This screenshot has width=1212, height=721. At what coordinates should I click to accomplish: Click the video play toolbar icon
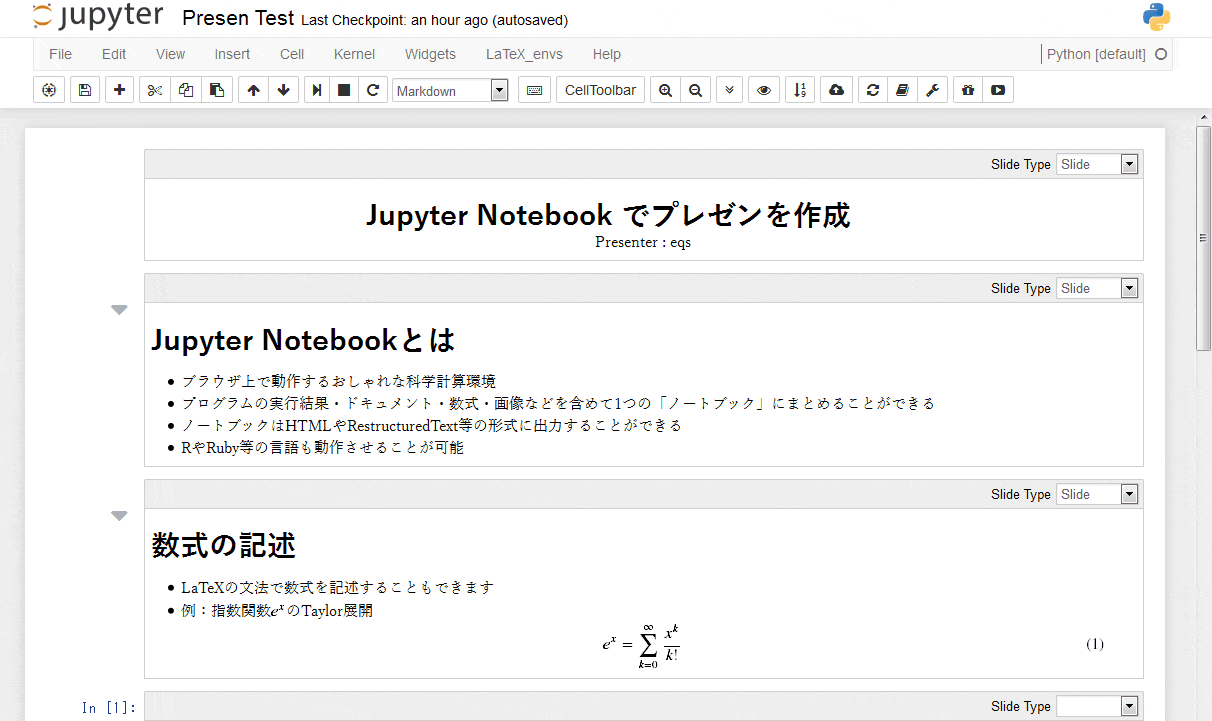pos(998,90)
